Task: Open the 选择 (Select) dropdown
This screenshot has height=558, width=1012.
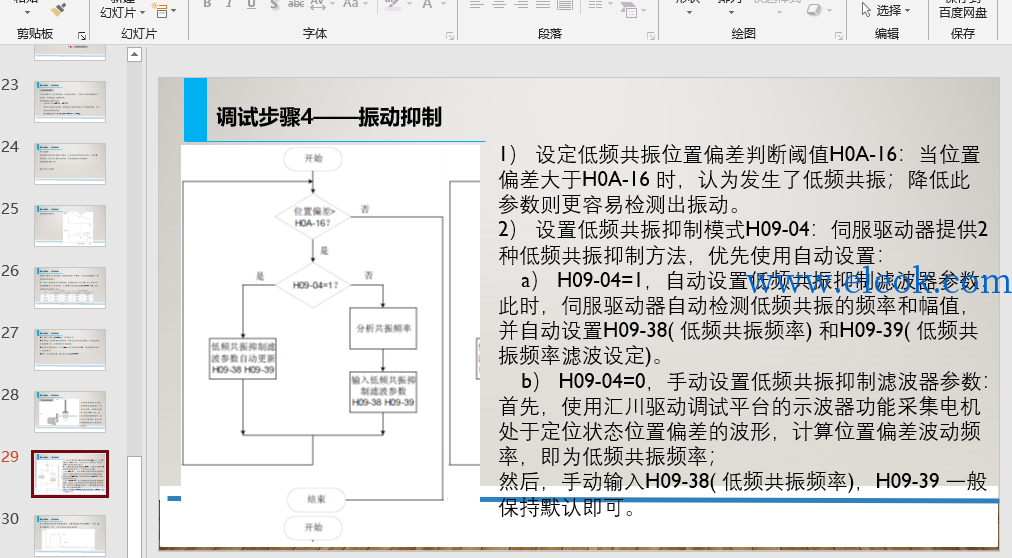Action: point(886,10)
